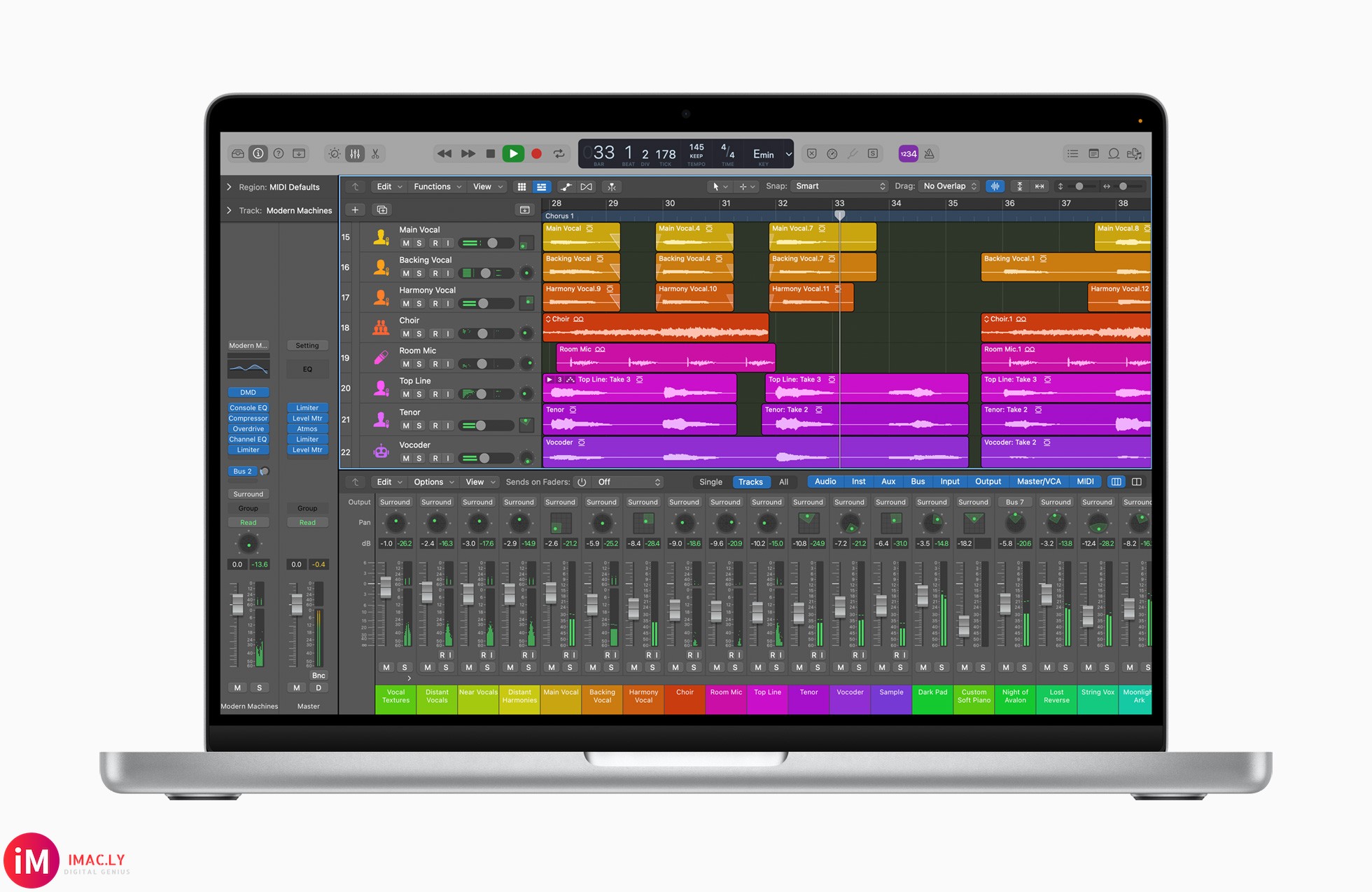Select the Tracks mixer view
The image size is (1372, 892).
(x=750, y=482)
